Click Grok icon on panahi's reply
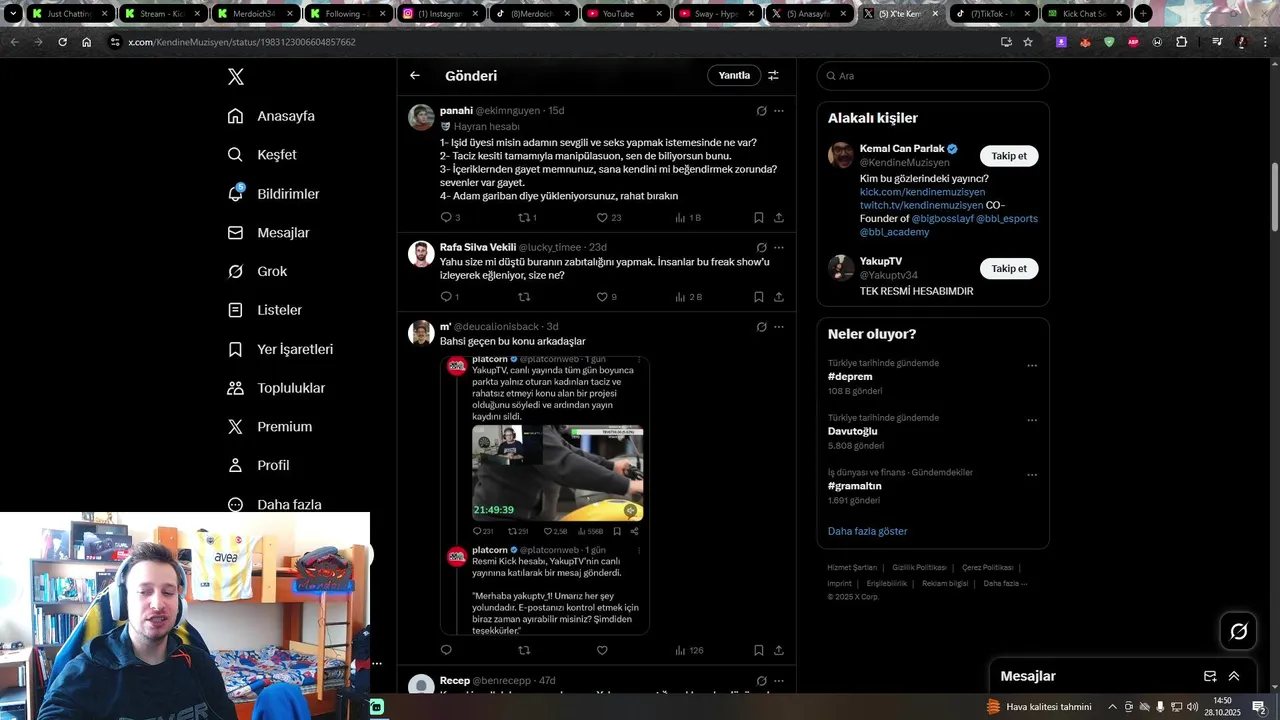Viewport: 1280px width, 720px height. (x=761, y=111)
